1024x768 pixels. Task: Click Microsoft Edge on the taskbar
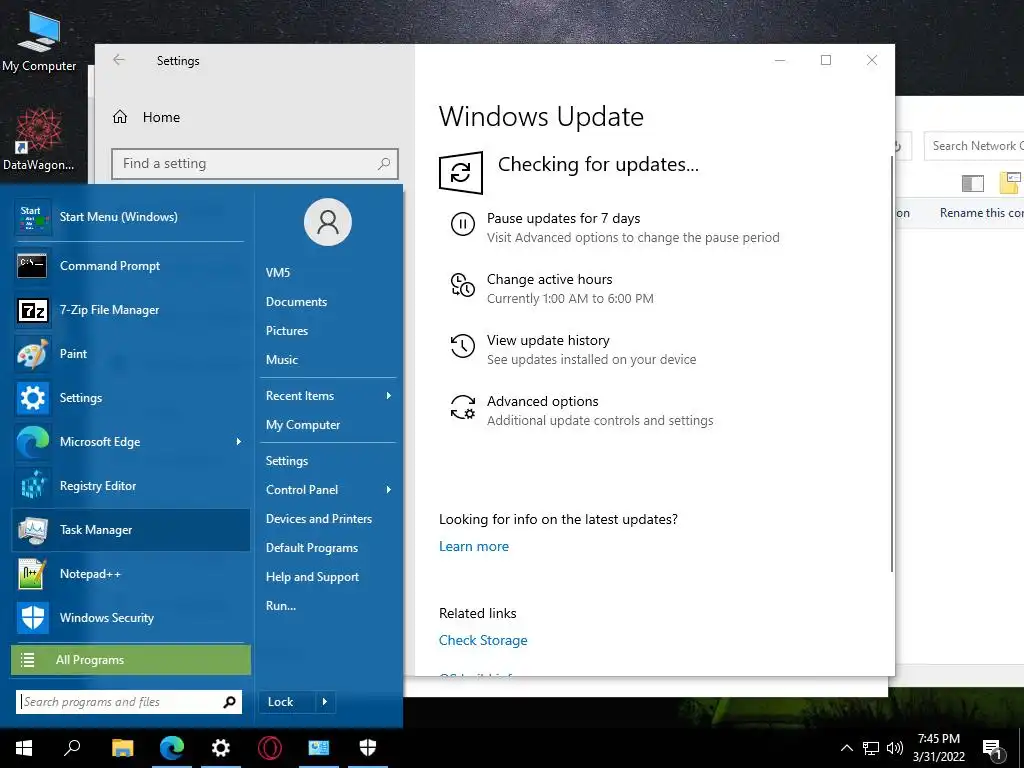click(x=172, y=748)
